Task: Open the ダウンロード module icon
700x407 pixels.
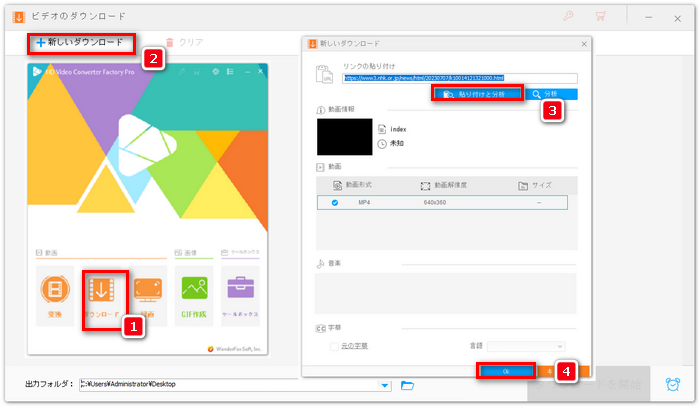Action: 104,292
